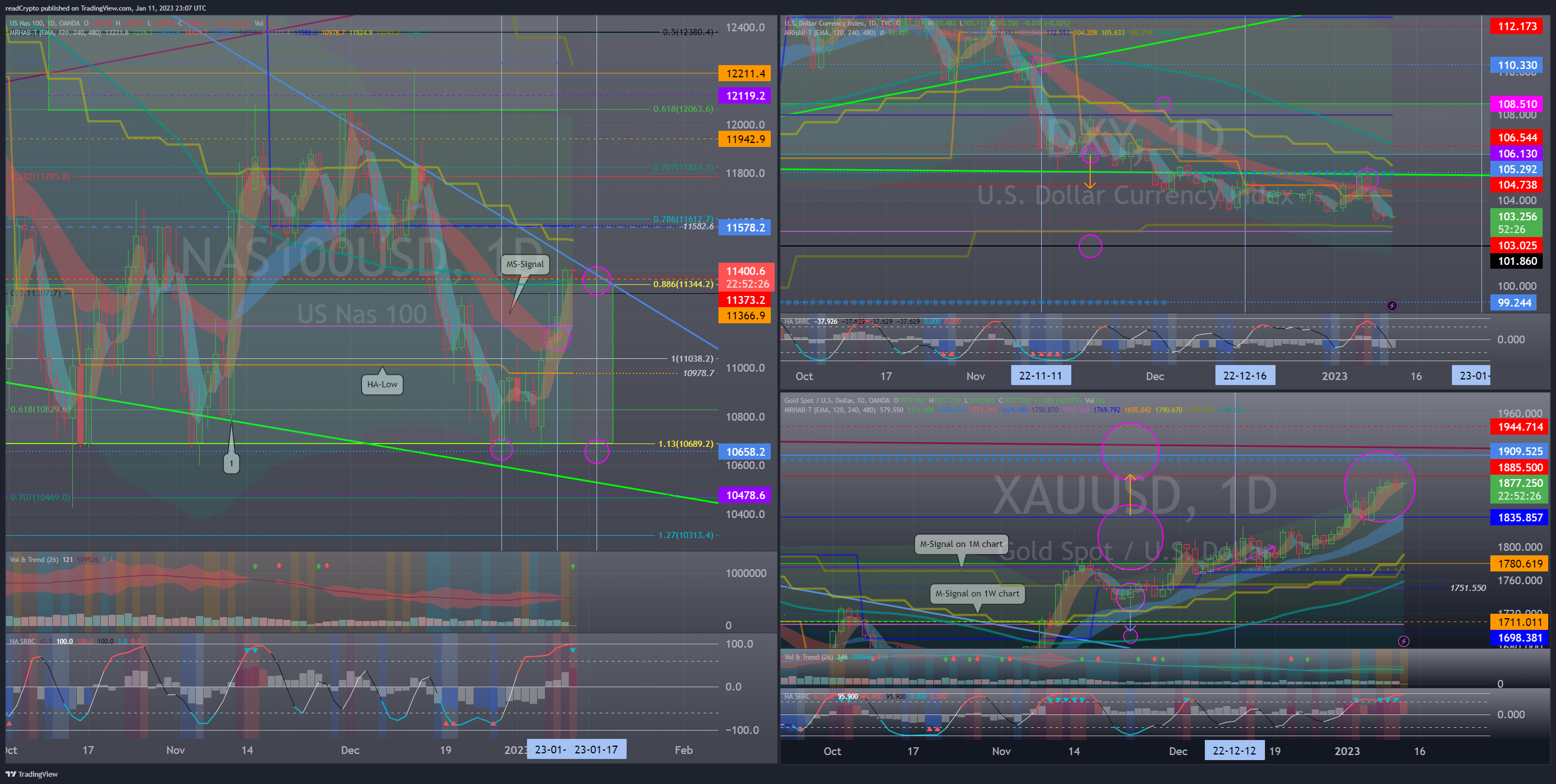The width and height of the screenshot is (1556, 784).
Task: Select the 1944.714 red gold price label
Action: (x=1519, y=426)
